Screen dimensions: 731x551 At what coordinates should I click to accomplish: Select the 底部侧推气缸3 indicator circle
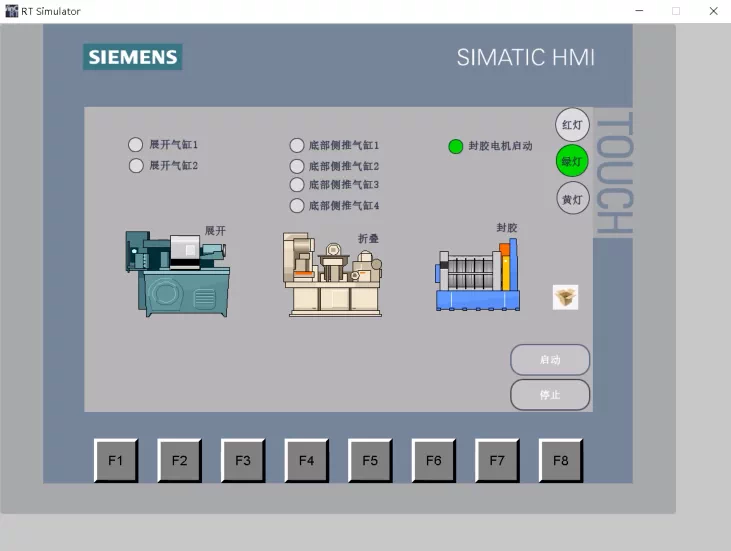click(x=297, y=185)
